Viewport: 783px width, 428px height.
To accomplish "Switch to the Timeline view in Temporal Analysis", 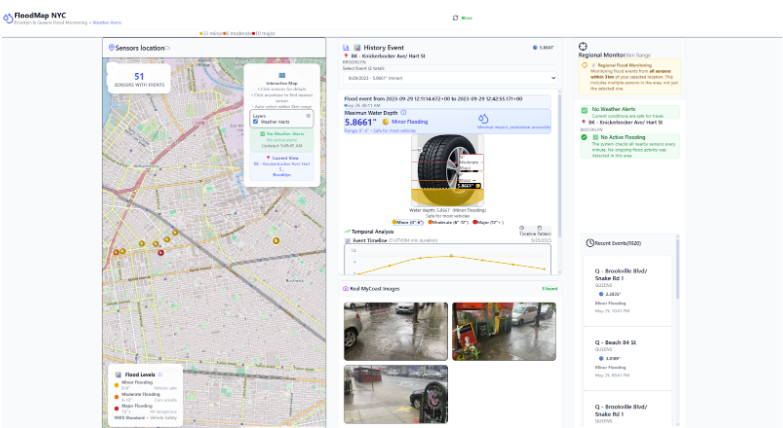I will point(527,231).
